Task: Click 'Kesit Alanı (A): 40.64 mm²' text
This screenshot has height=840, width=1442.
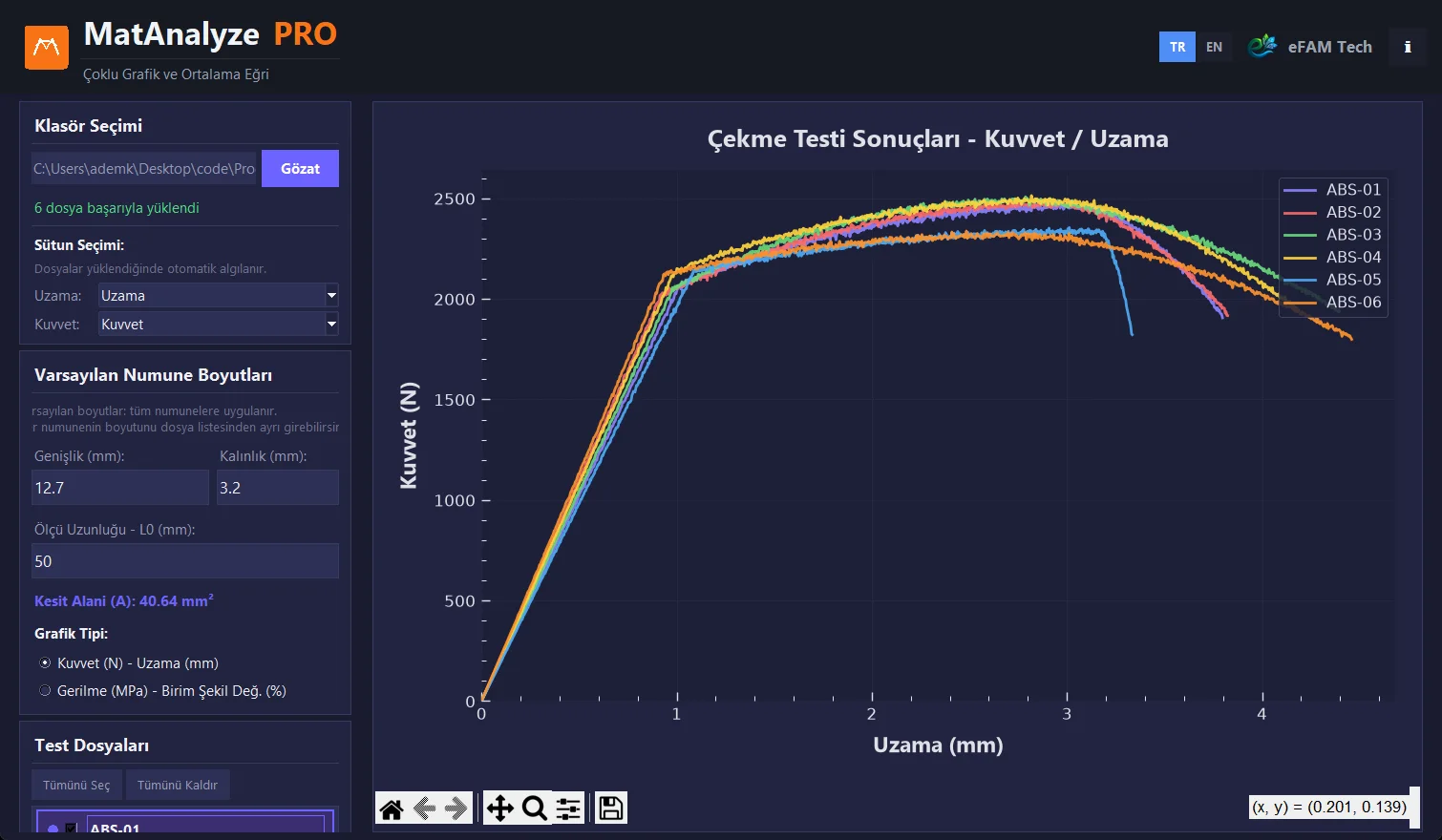Action: point(124,600)
